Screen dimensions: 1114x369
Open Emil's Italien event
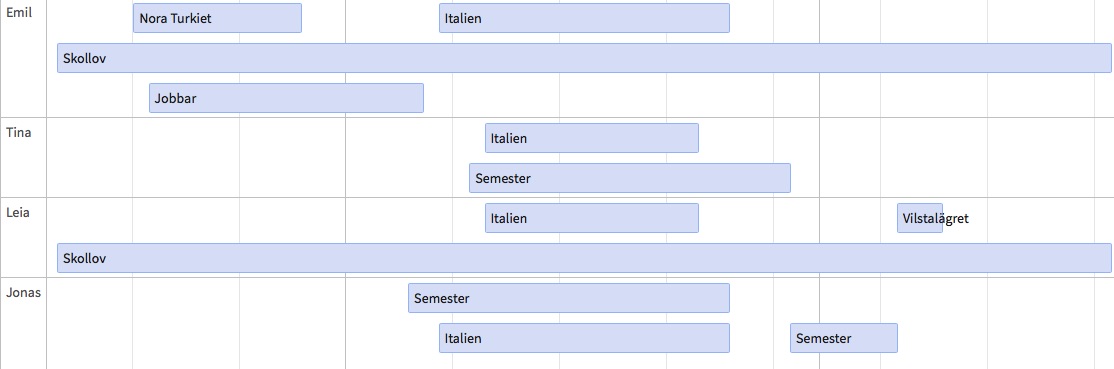pyautogui.click(x=584, y=18)
